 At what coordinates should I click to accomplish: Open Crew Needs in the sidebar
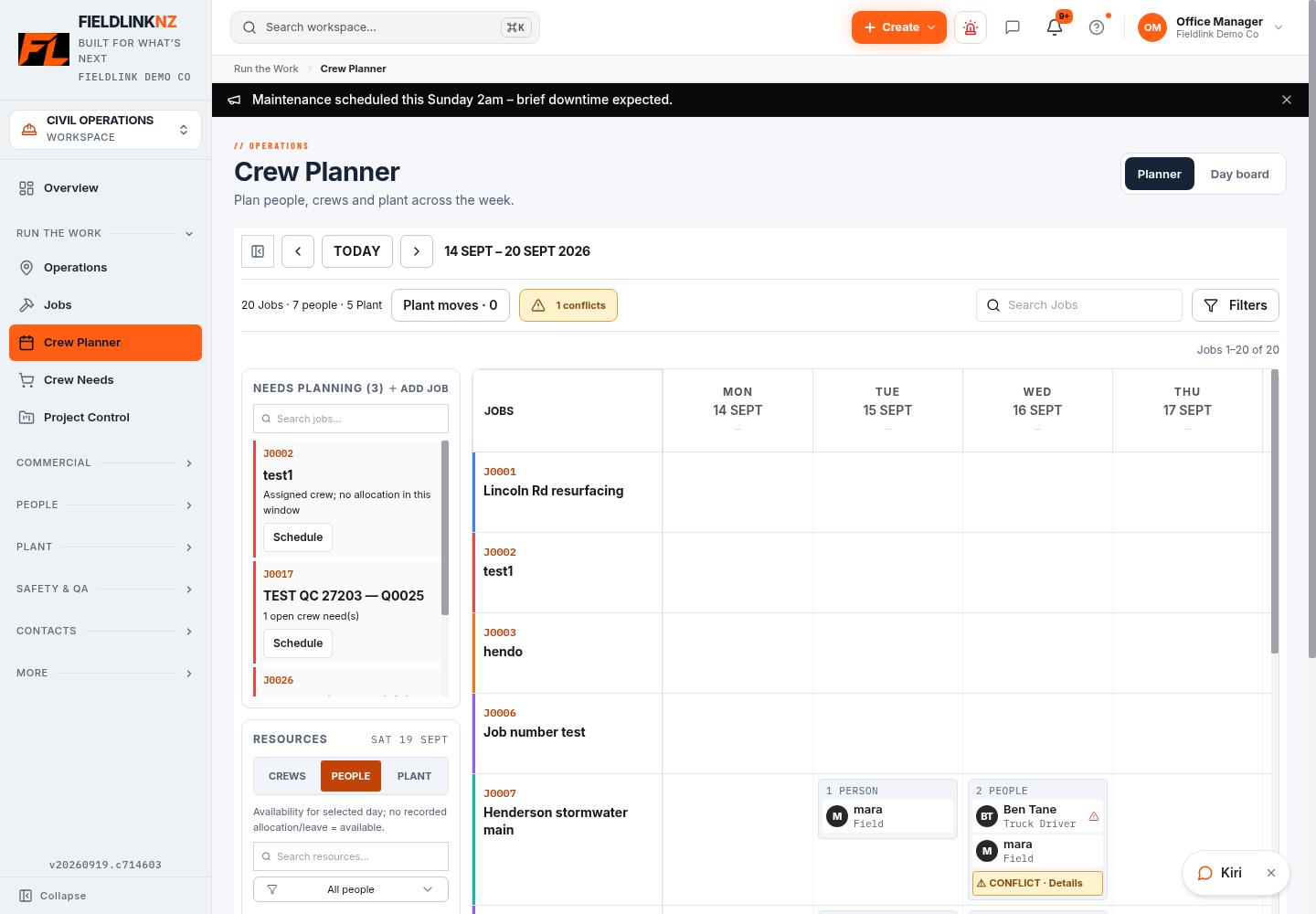click(105, 379)
